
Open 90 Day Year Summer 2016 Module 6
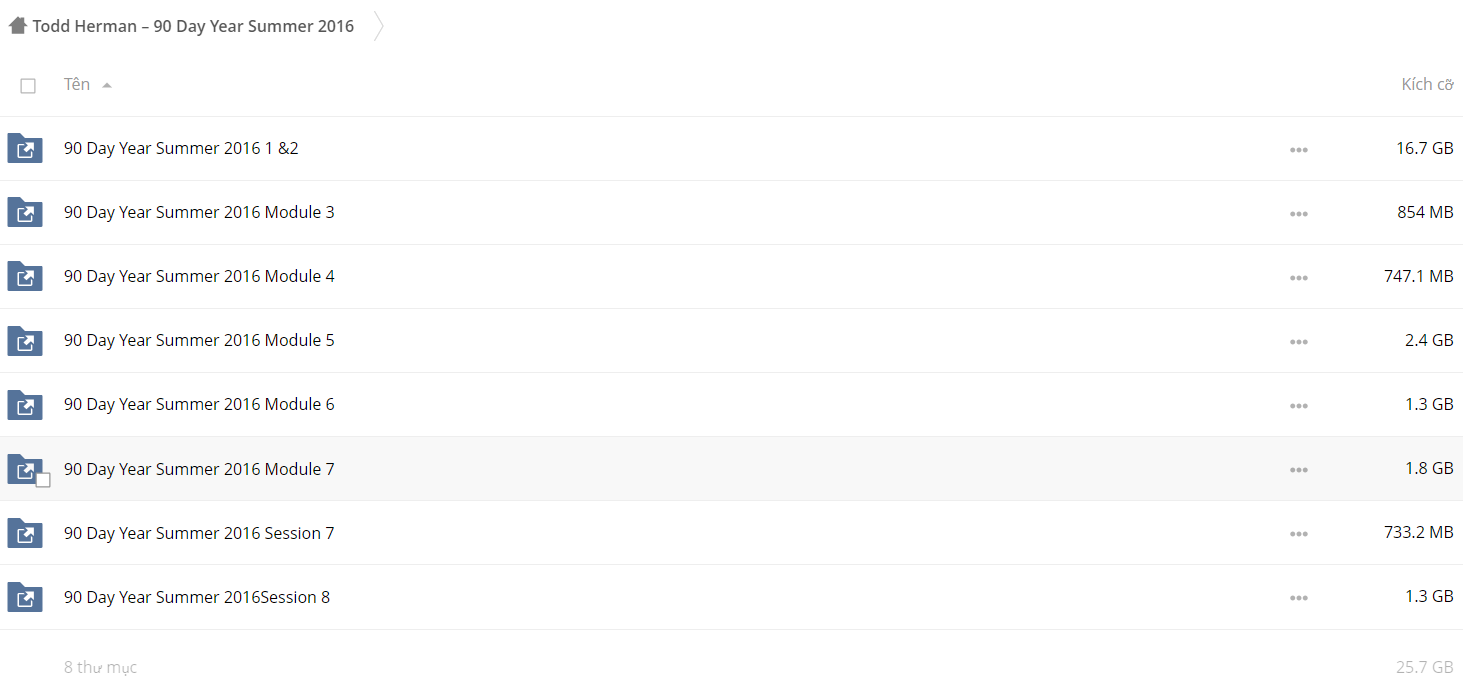[199, 404]
